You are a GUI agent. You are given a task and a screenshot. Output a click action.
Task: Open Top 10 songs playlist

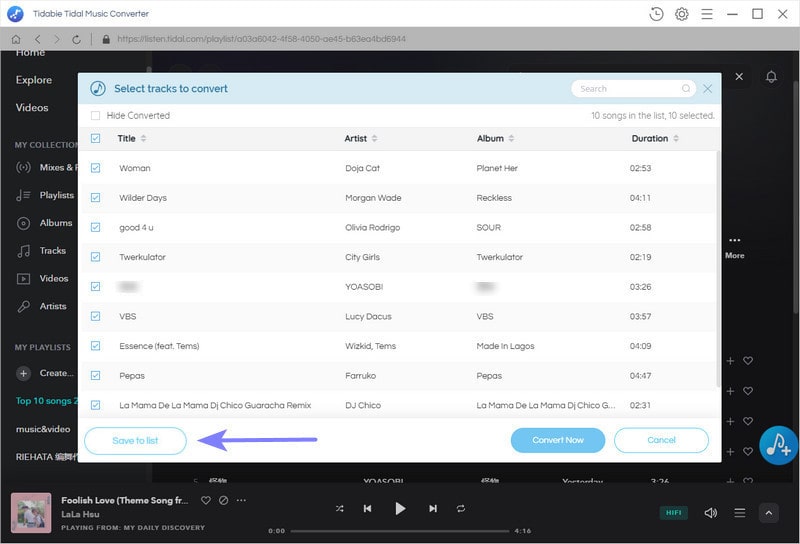pyautogui.click(x=47, y=401)
